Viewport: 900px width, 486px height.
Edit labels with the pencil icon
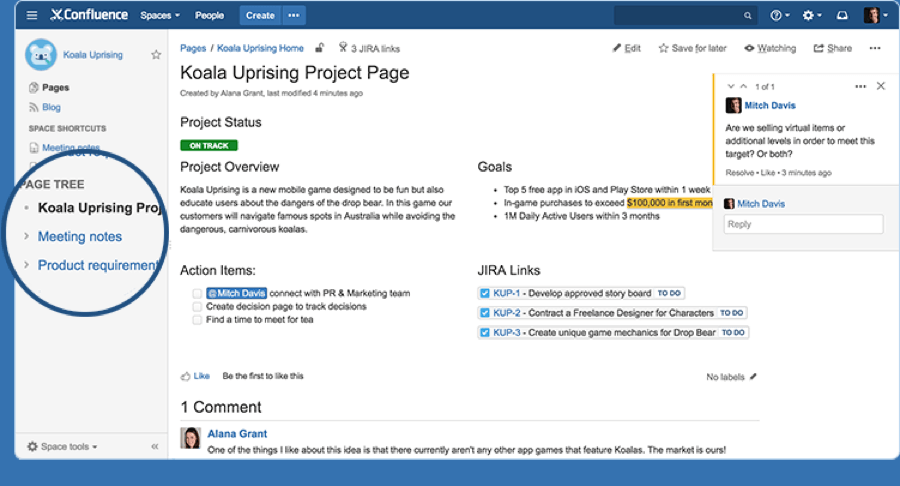tap(754, 376)
